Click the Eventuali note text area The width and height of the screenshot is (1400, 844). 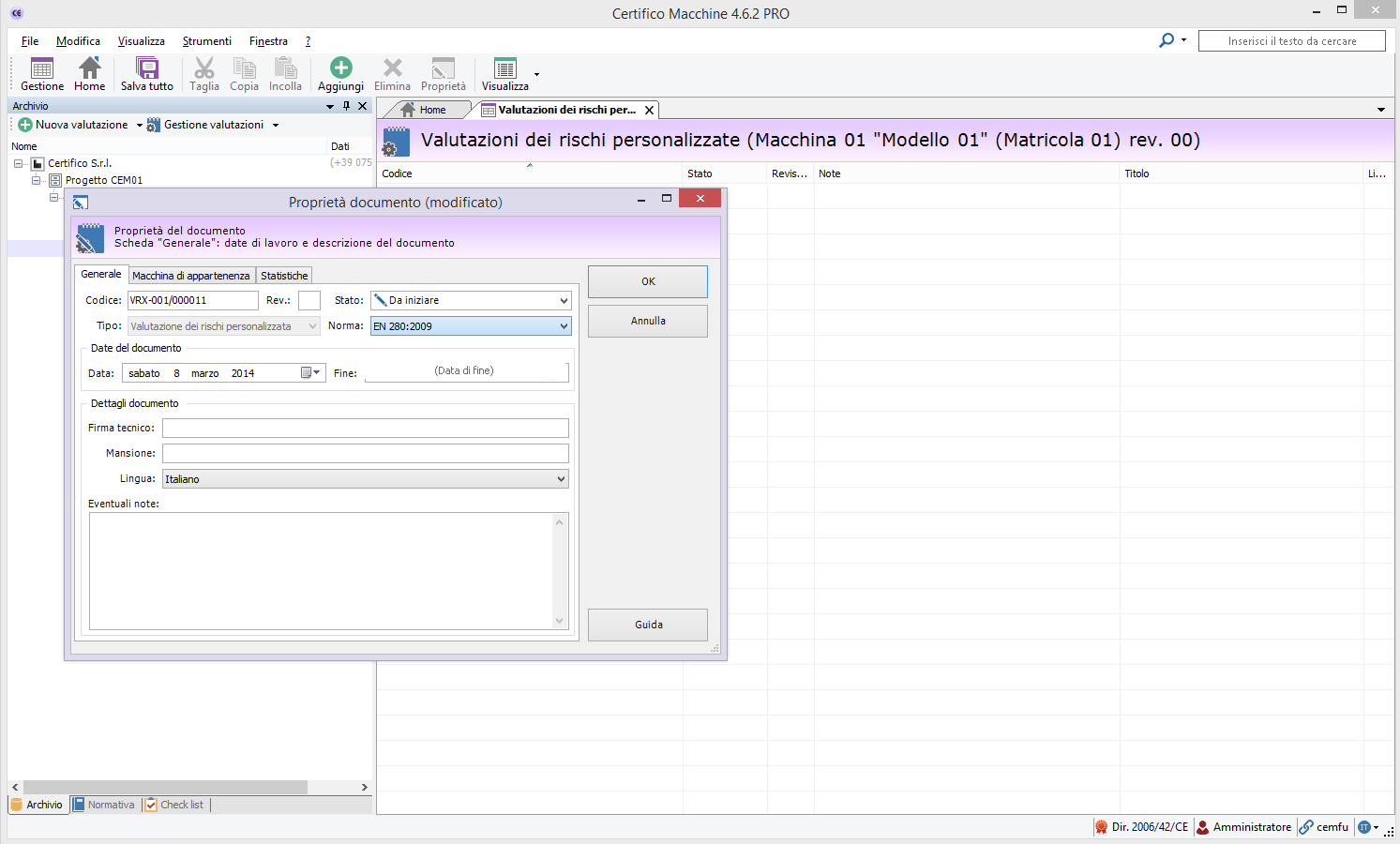click(x=329, y=571)
